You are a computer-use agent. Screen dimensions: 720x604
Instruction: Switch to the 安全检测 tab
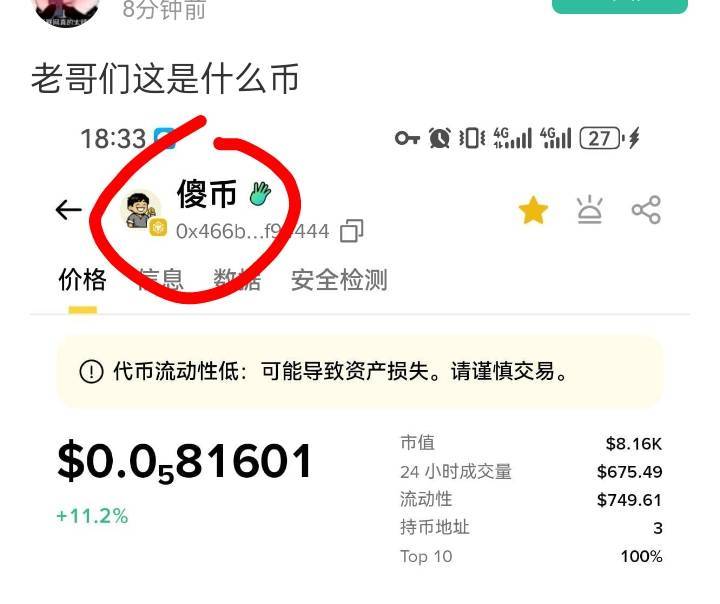click(x=339, y=280)
